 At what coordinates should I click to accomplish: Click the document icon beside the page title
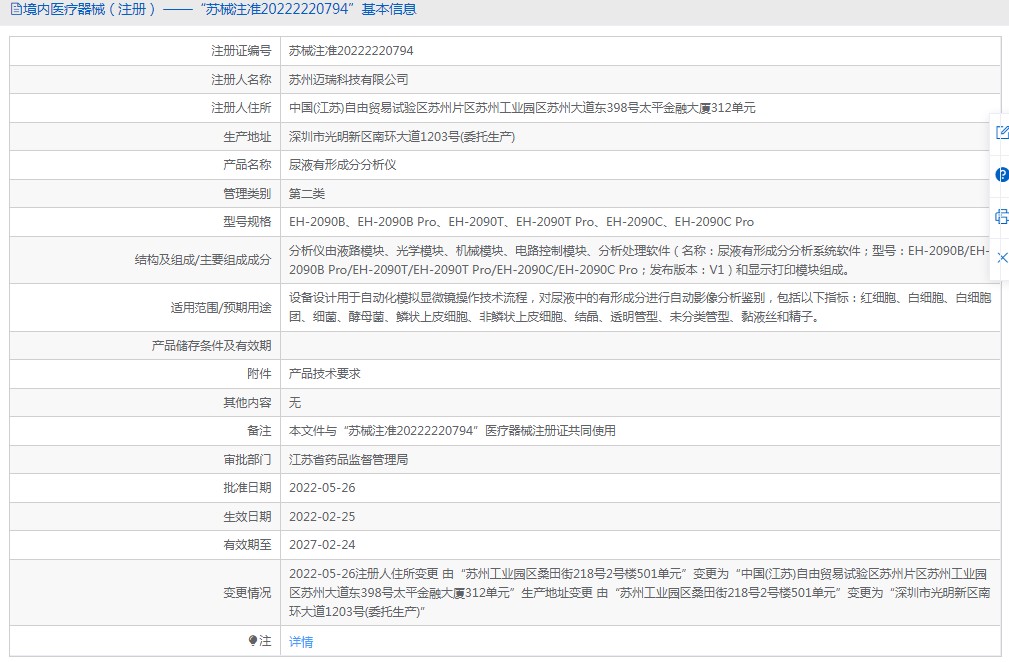point(16,9)
